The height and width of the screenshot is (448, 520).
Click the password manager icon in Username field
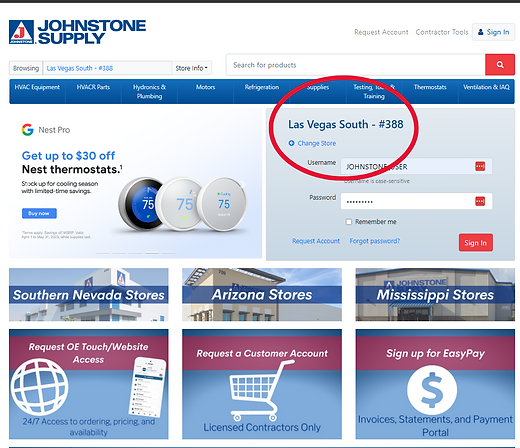pyautogui.click(x=480, y=166)
